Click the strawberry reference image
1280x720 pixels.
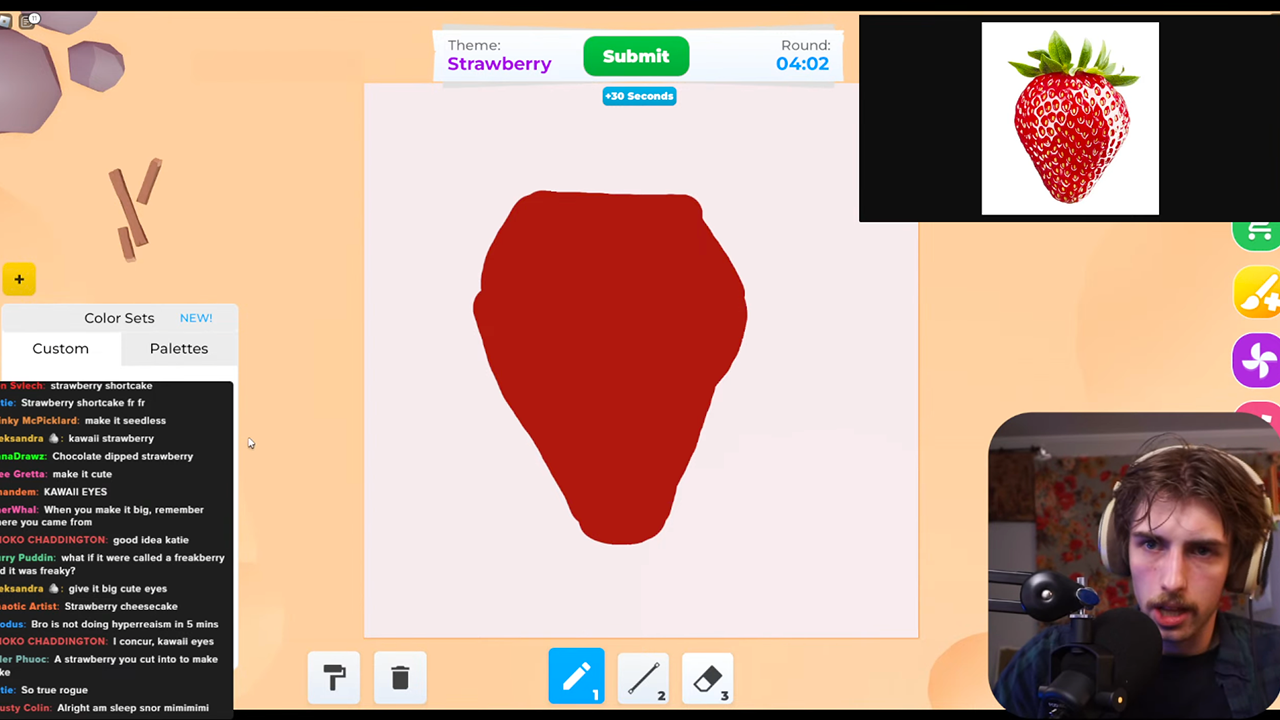1069,118
